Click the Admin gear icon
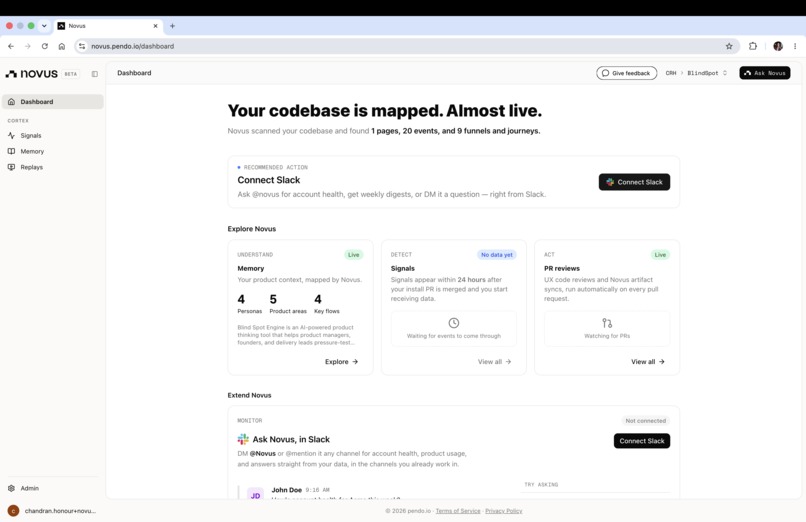Image resolution: width=806 pixels, height=522 pixels. pyautogui.click(x=11, y=488)
